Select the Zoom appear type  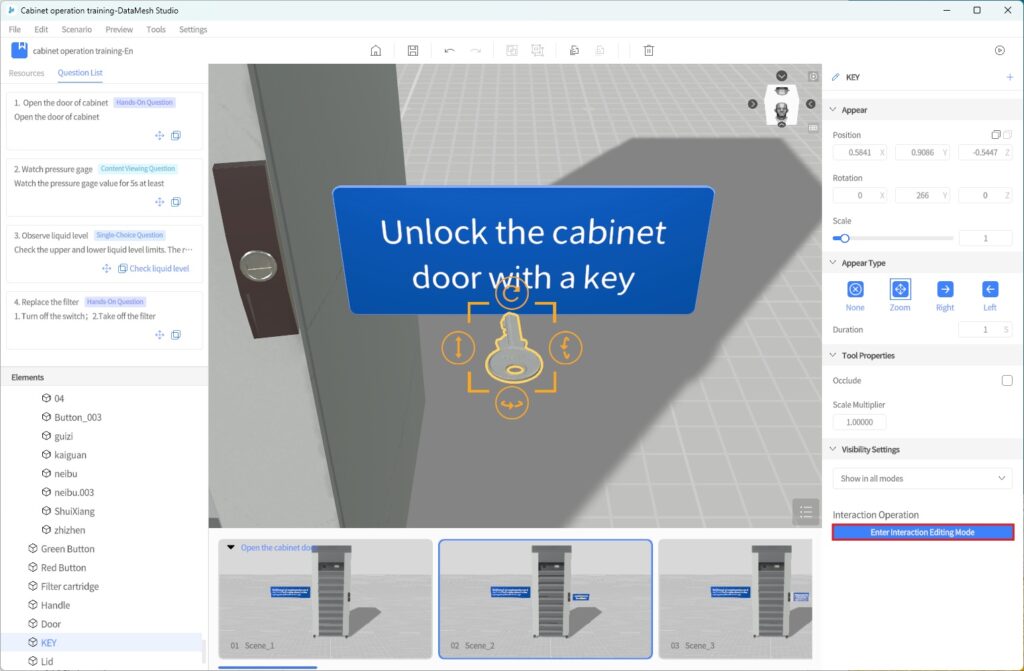coord(900,289)
